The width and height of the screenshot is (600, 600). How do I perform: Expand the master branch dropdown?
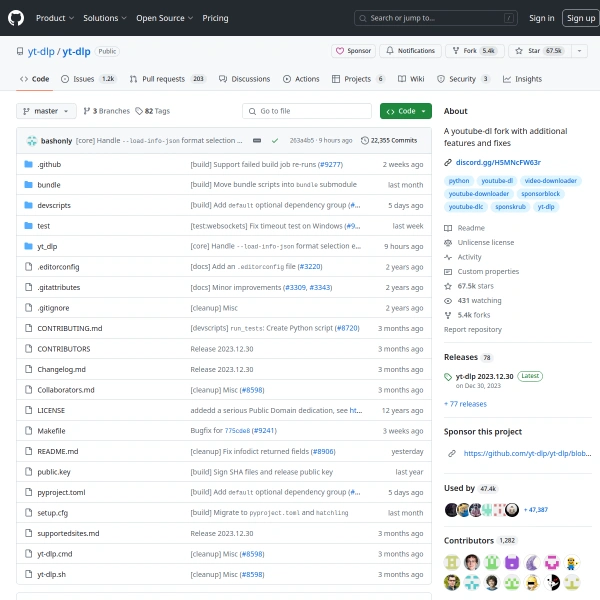point(46,111)
